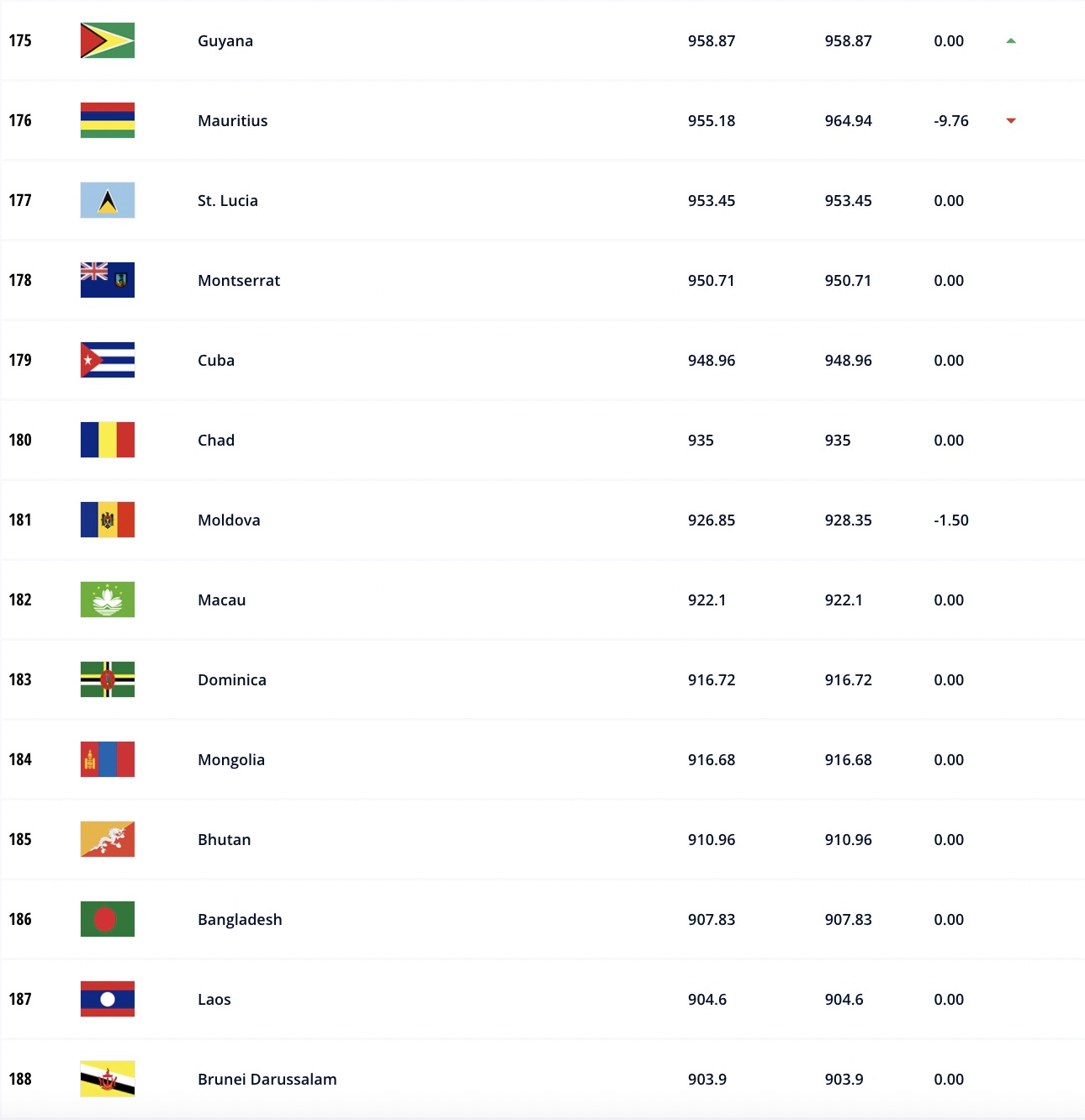Click the Guyana flag icon

pos(108,40)
